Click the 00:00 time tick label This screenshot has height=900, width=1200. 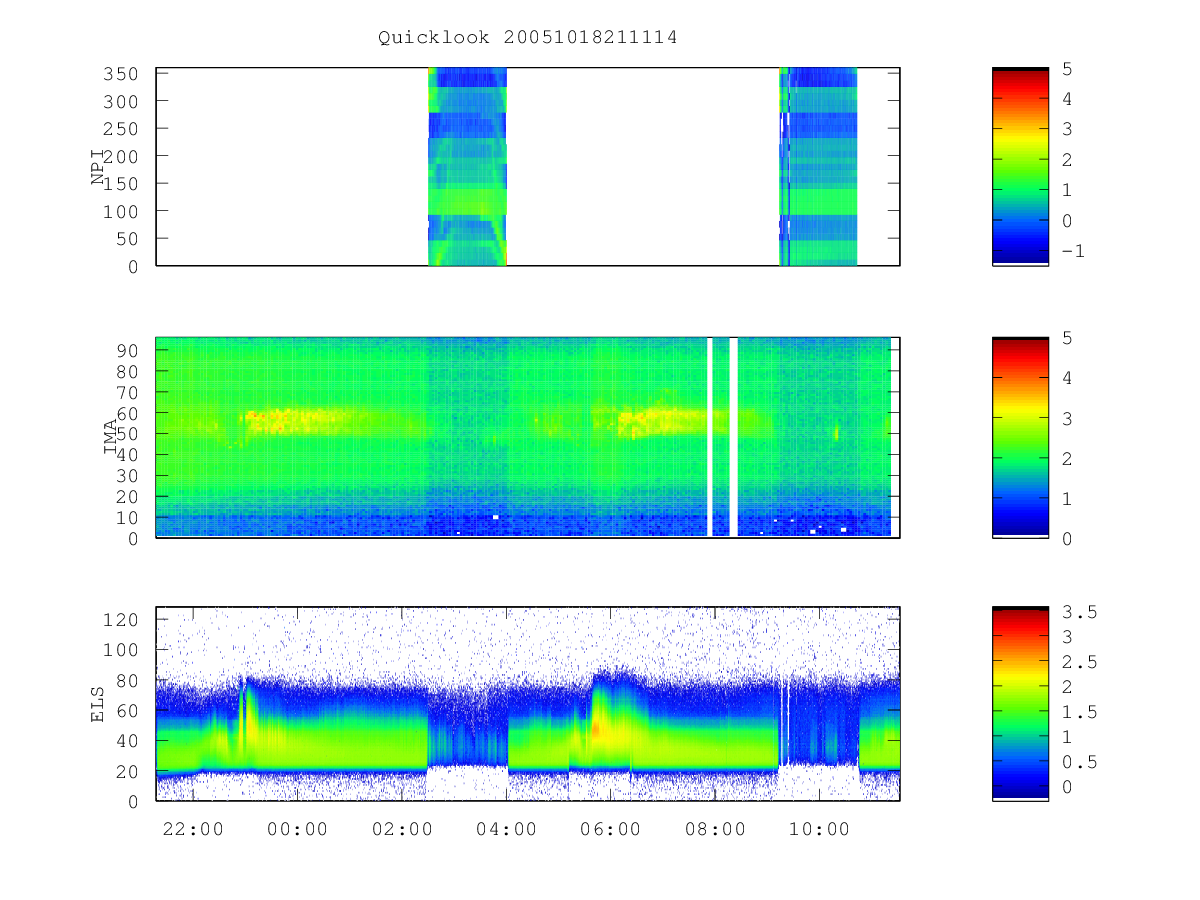[297, 829]
